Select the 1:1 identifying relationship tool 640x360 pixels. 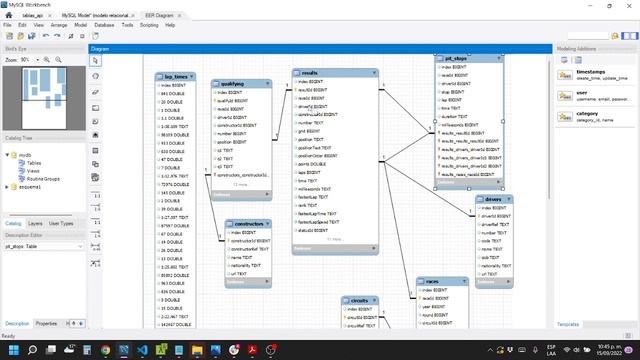[96, 221]
